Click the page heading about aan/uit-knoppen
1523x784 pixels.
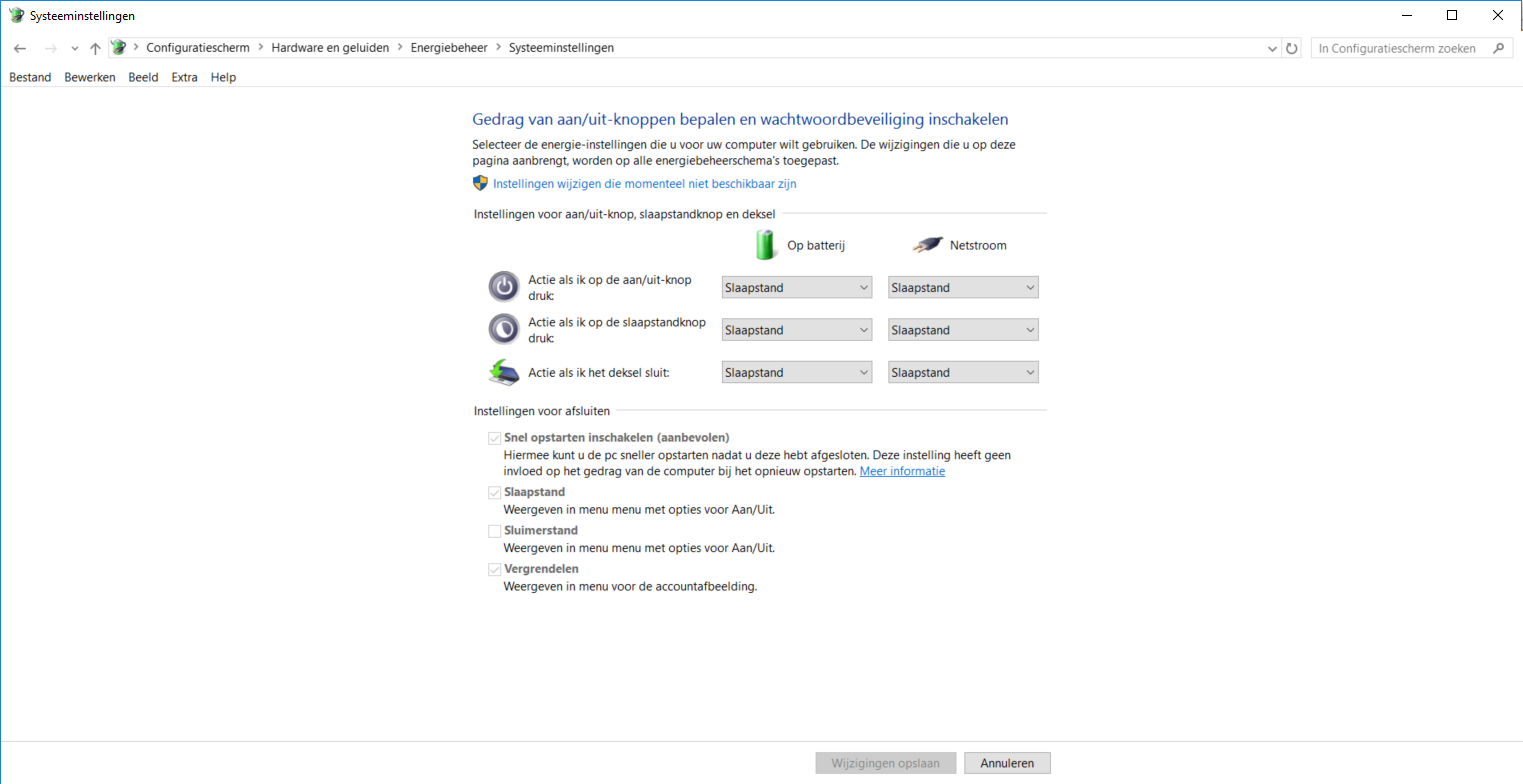(740, 119)
